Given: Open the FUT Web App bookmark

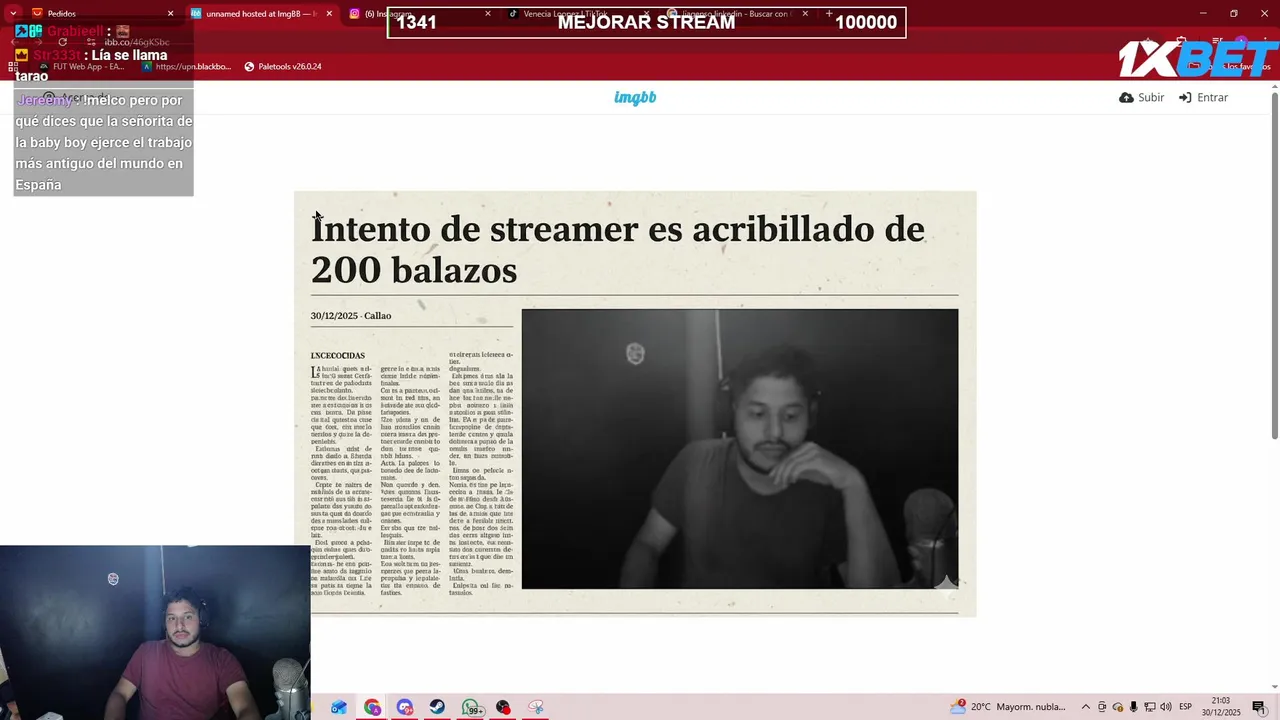Looking at the screenshot, I should [80, 66].
